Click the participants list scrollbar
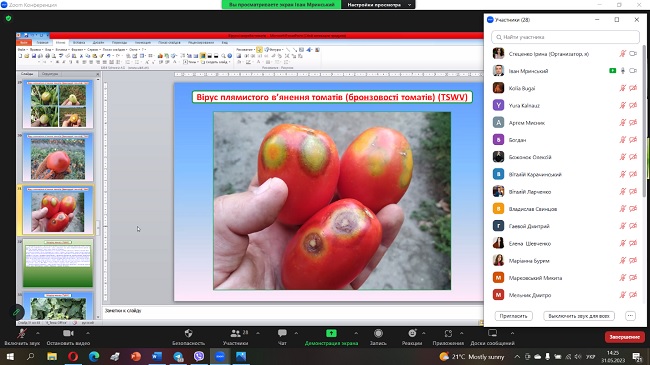This screenshot has height=365, width=650. coord(644,112)
